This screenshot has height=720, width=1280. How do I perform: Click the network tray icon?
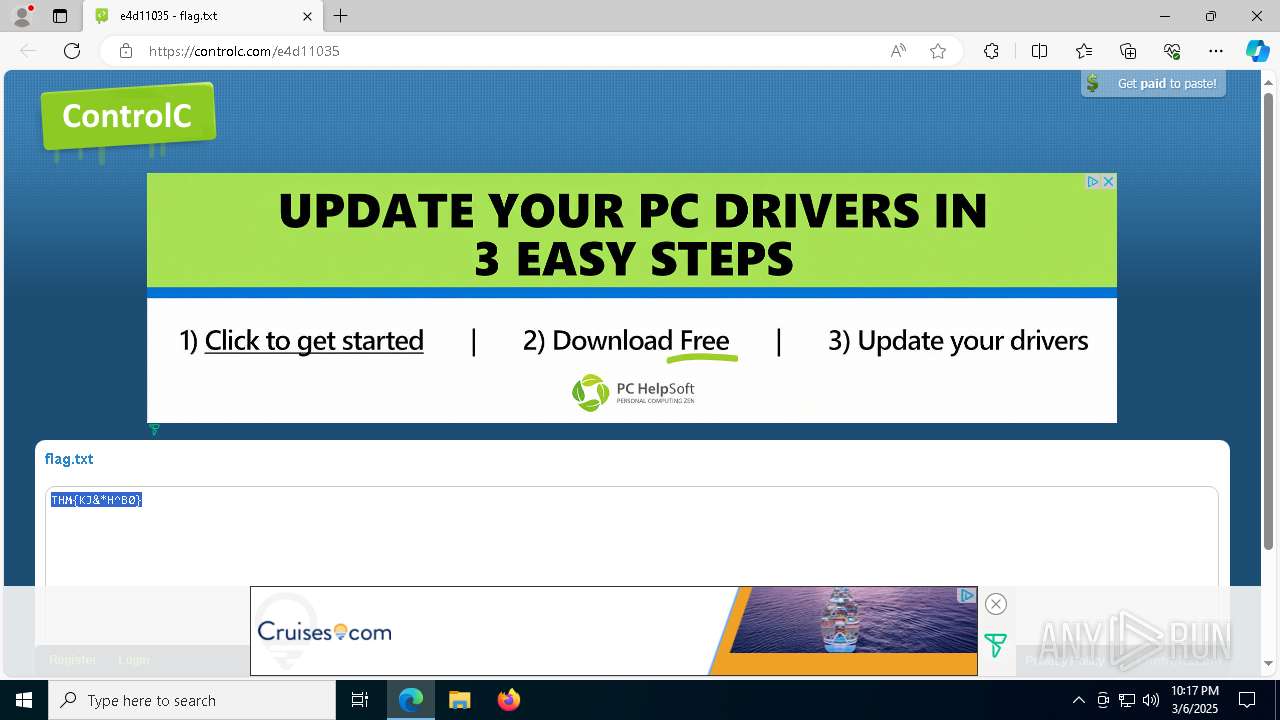[x=1127, y=700]
